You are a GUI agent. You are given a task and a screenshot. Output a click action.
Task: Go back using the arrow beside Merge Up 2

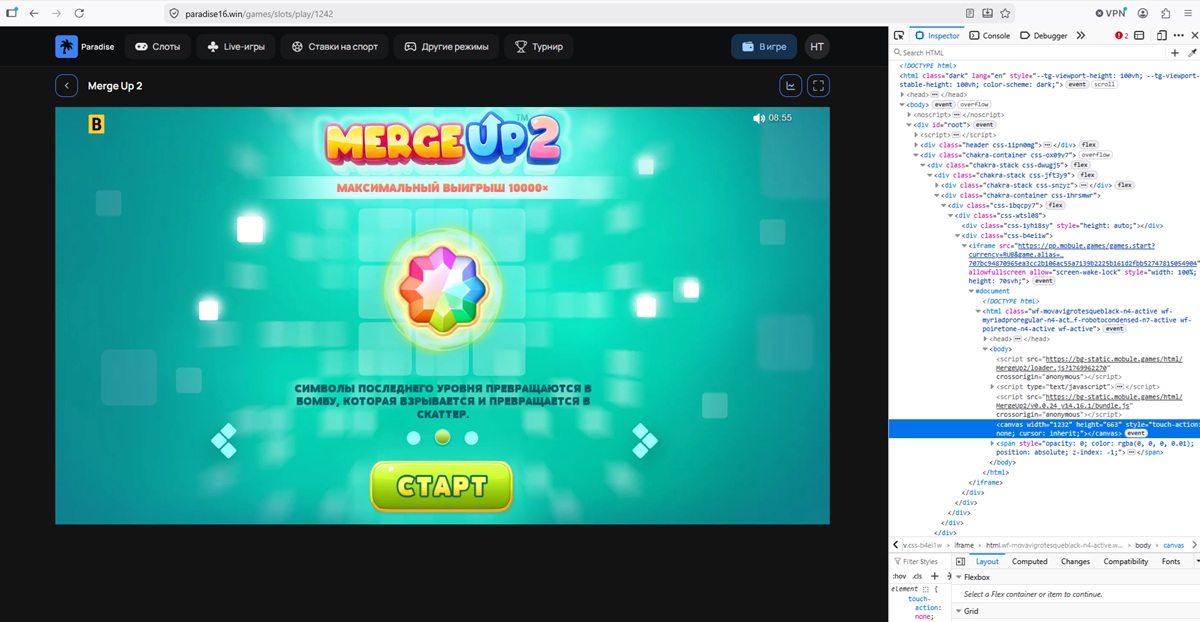coord(66,86)
